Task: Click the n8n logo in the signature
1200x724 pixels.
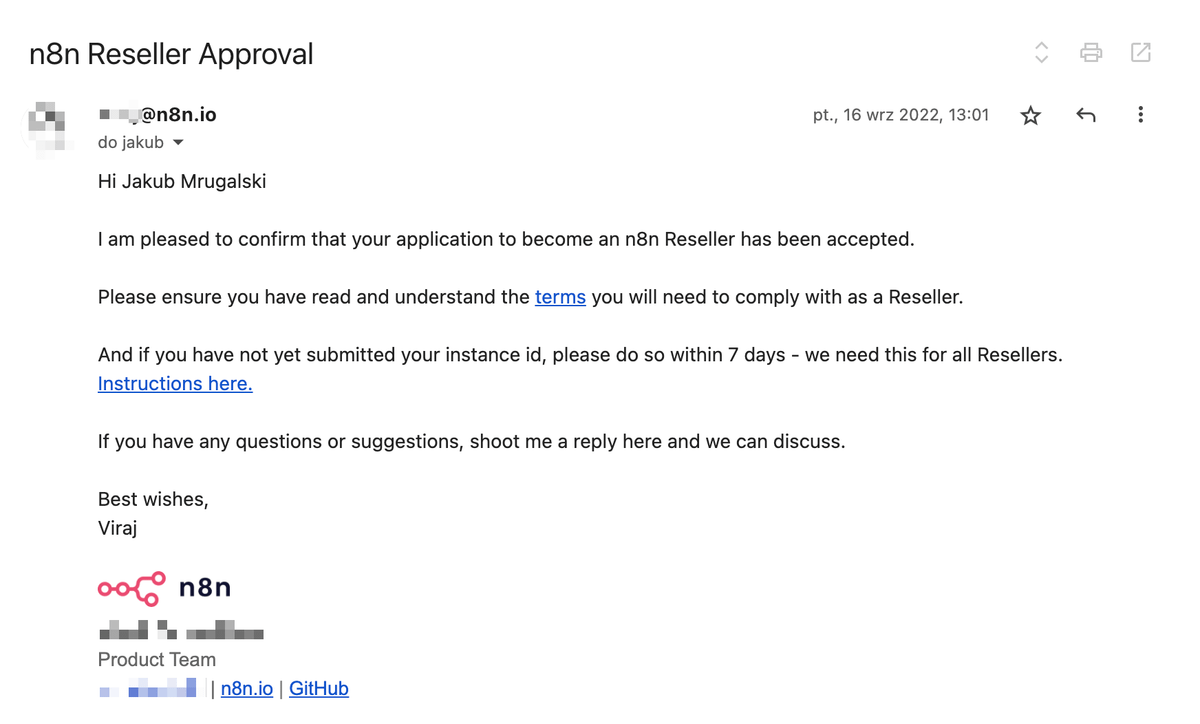Action: tap(165, 588)
